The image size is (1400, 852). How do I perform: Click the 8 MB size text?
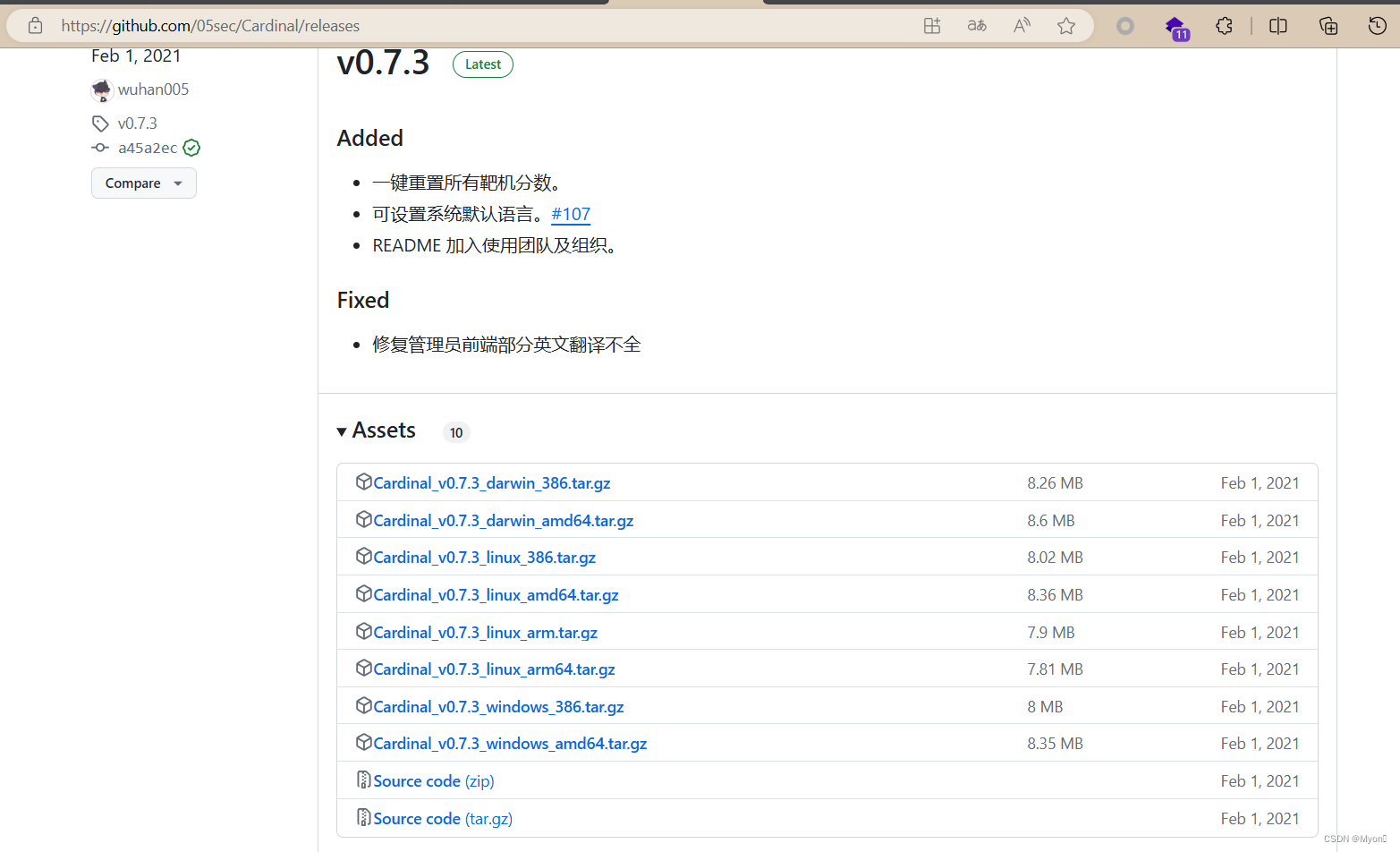click(x=1045, y=707)
